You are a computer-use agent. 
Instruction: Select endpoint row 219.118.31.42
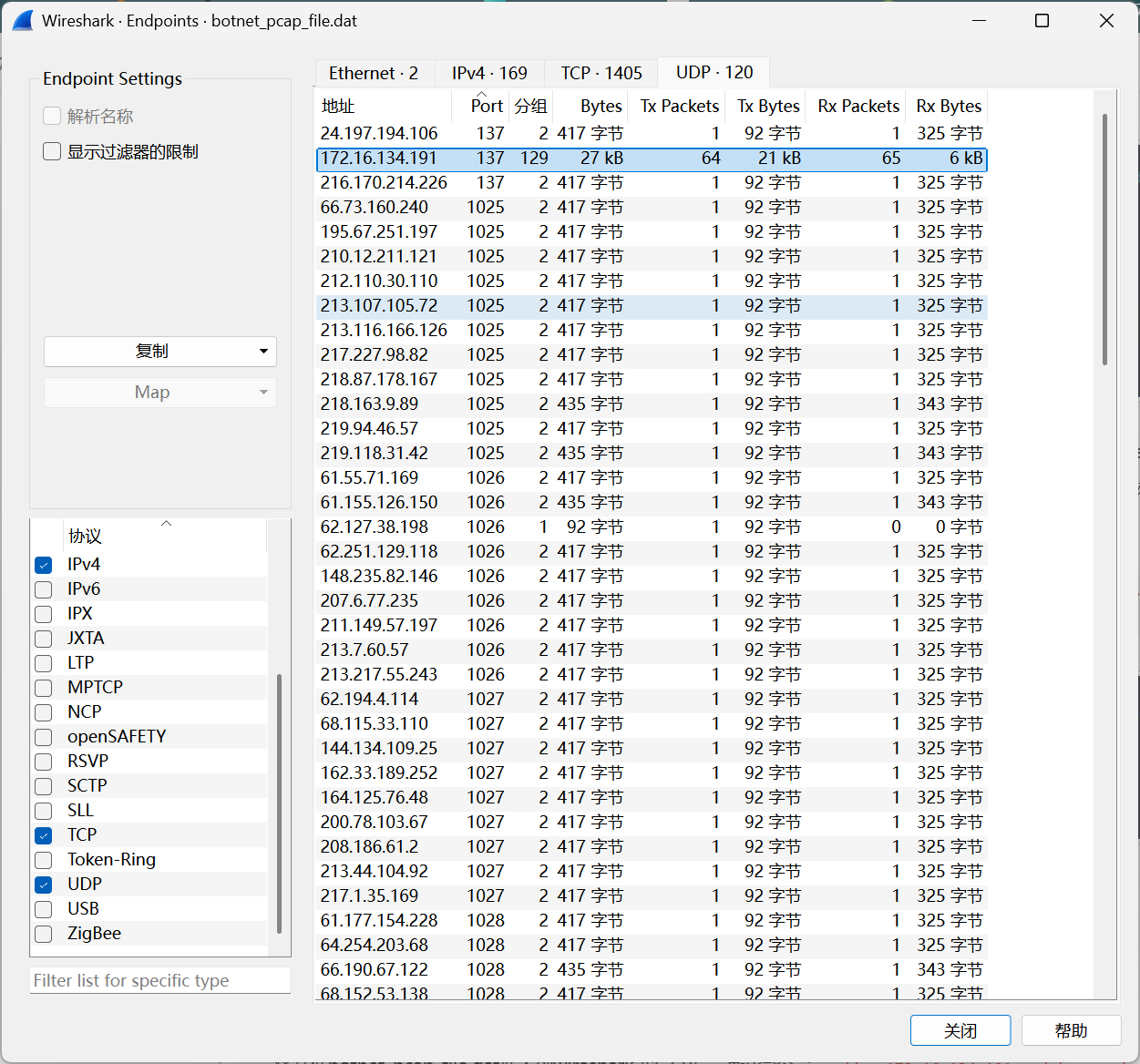tap(652, 454)
